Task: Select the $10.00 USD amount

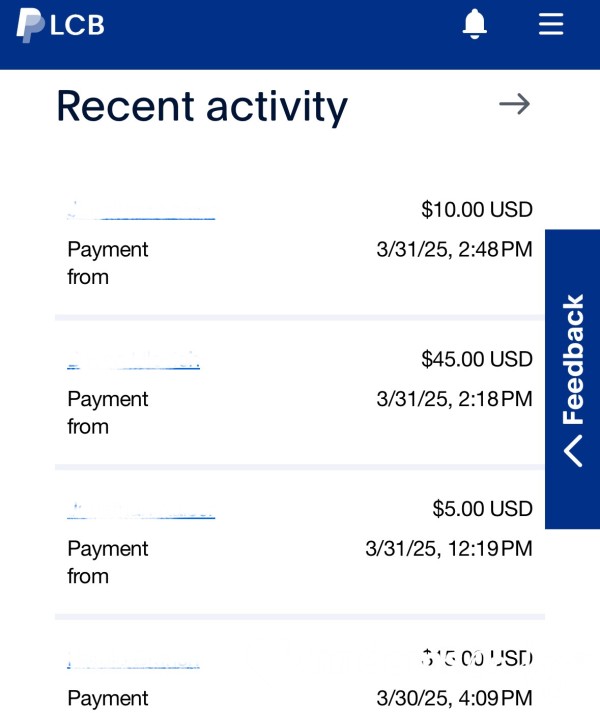Action: pos(477,210)
